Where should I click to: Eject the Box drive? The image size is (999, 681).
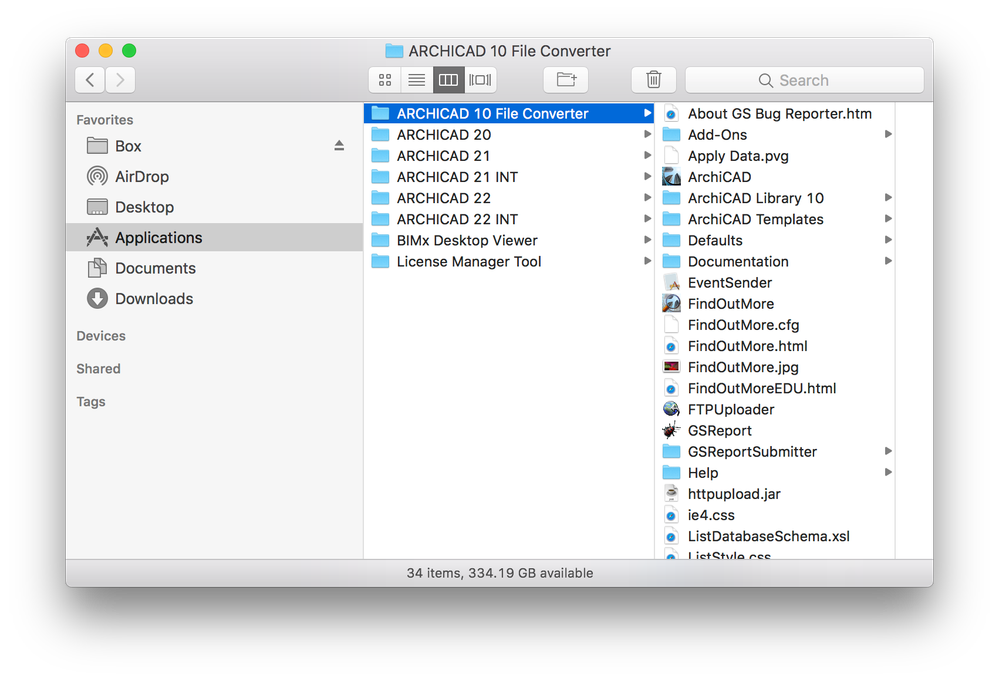point(339,146)
